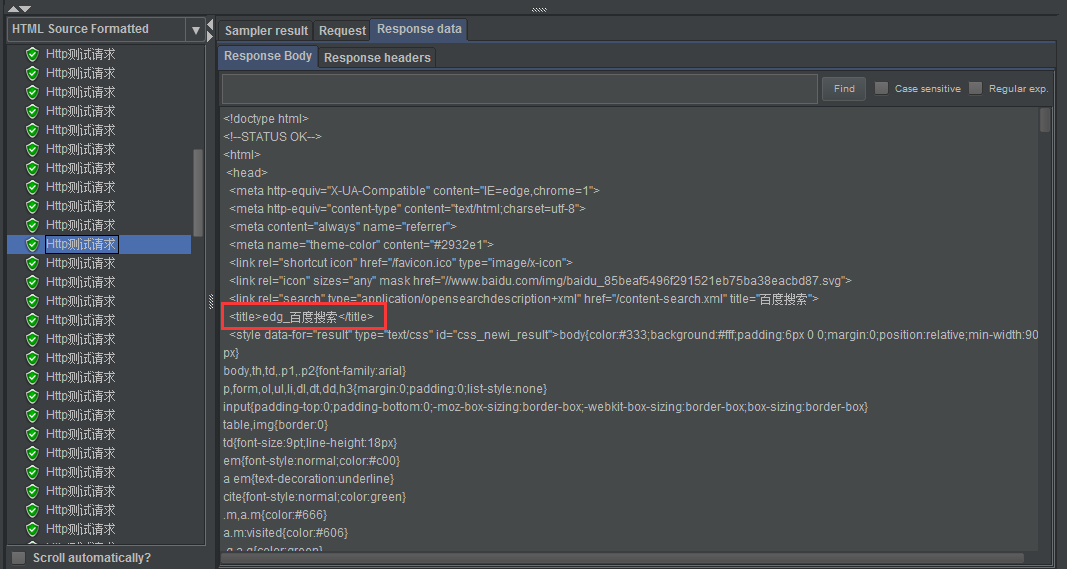This screenshot has width=1067, height=569.
Task: Click the X-UA-Compatible meta line
Action: click(414, 191)
